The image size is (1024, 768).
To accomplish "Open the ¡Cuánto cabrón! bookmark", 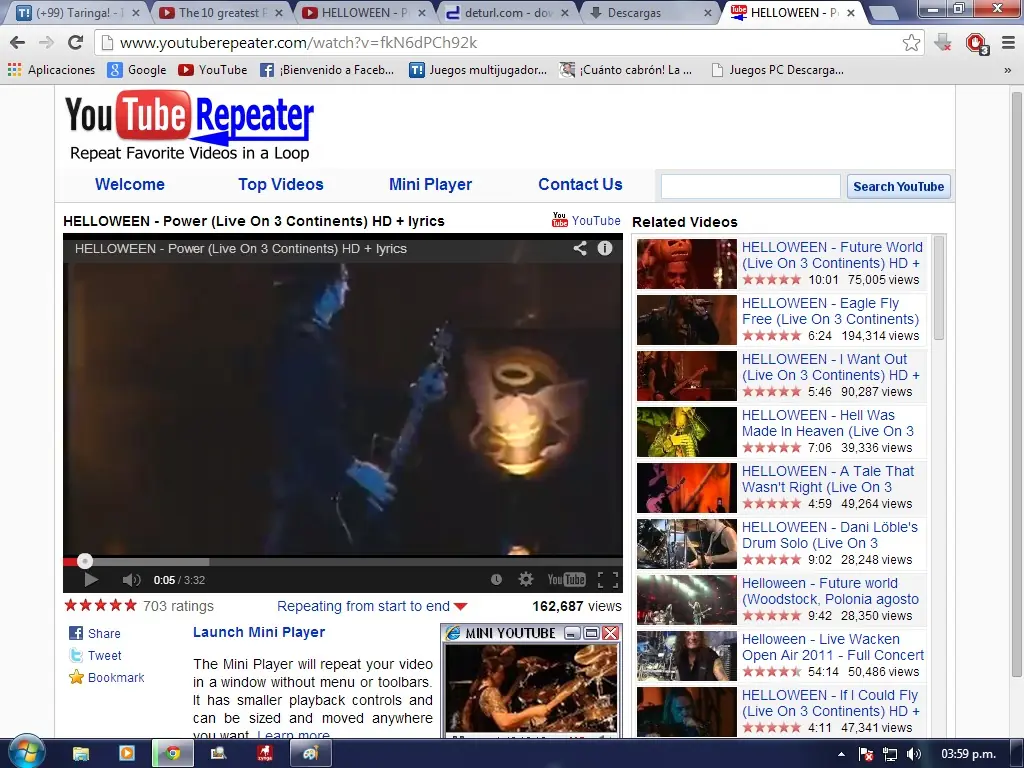I will tap(626, 70).
